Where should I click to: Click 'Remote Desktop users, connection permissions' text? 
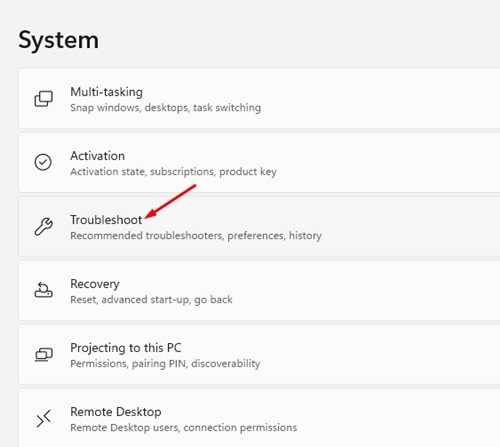click(183, 428)
